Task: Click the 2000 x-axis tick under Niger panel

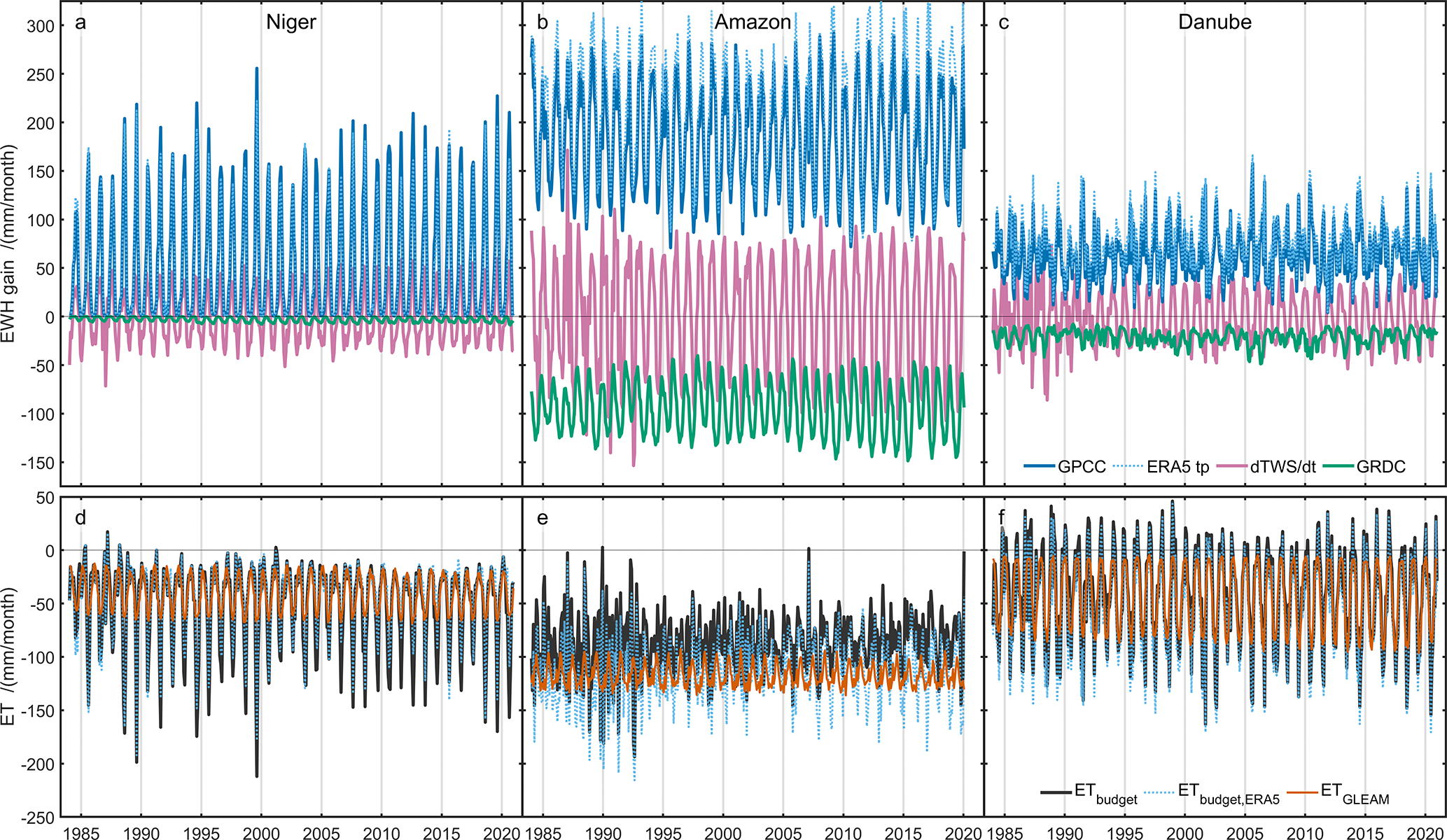Action: pyautogui.click(x=261, y=833)
